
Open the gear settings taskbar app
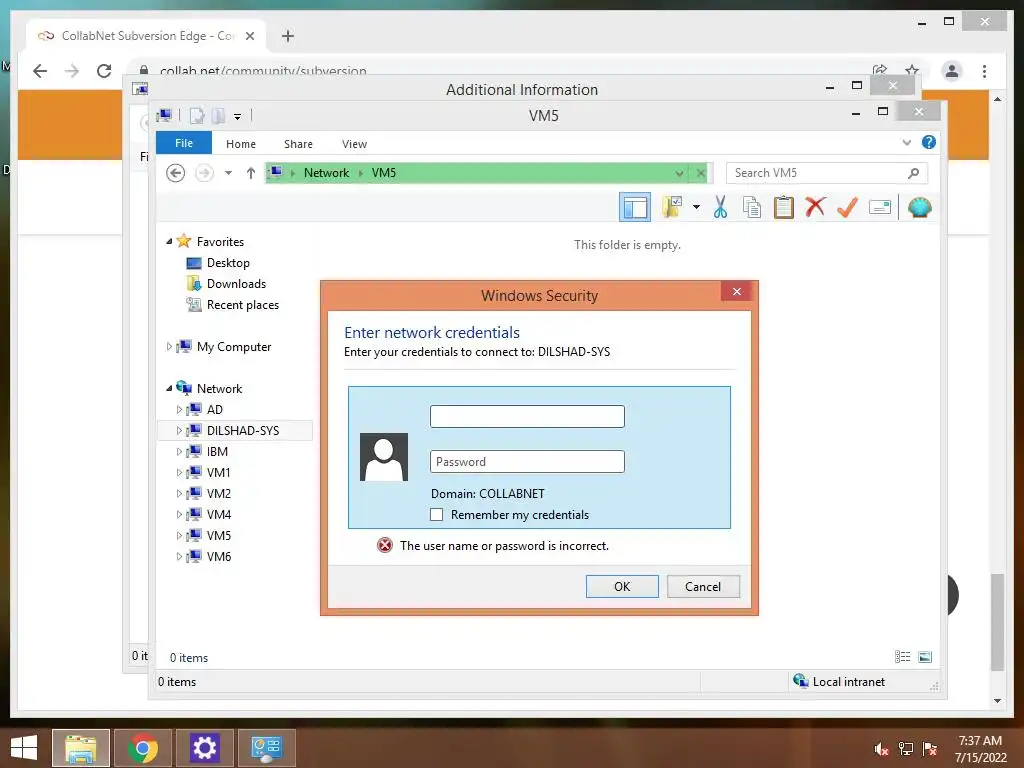pos(204,748)
